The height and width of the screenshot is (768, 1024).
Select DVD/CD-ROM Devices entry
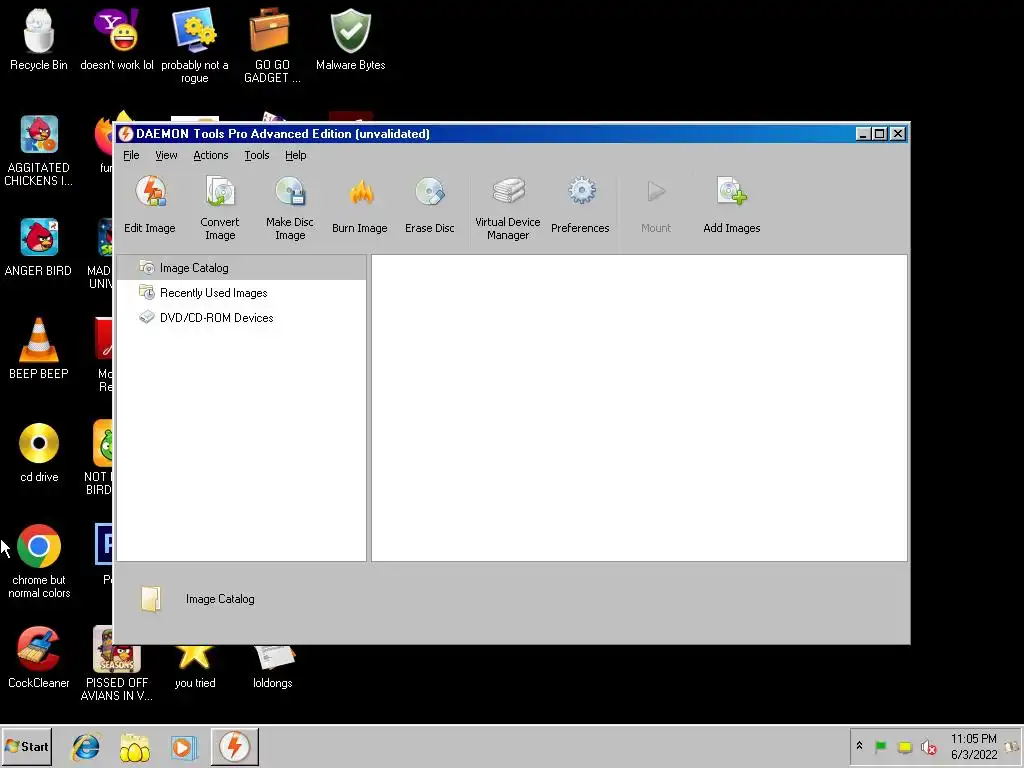click(241, 318)
